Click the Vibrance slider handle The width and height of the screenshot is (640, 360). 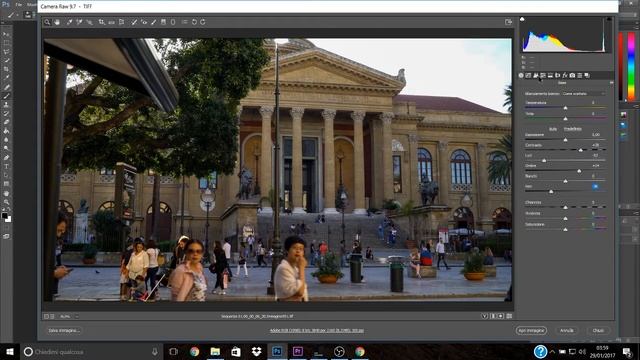click(x=565, y=219)
